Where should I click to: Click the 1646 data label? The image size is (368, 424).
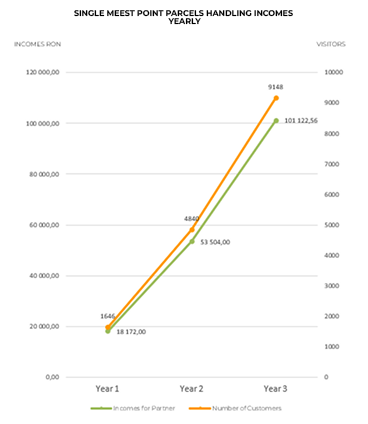click(x=108, y=316)
